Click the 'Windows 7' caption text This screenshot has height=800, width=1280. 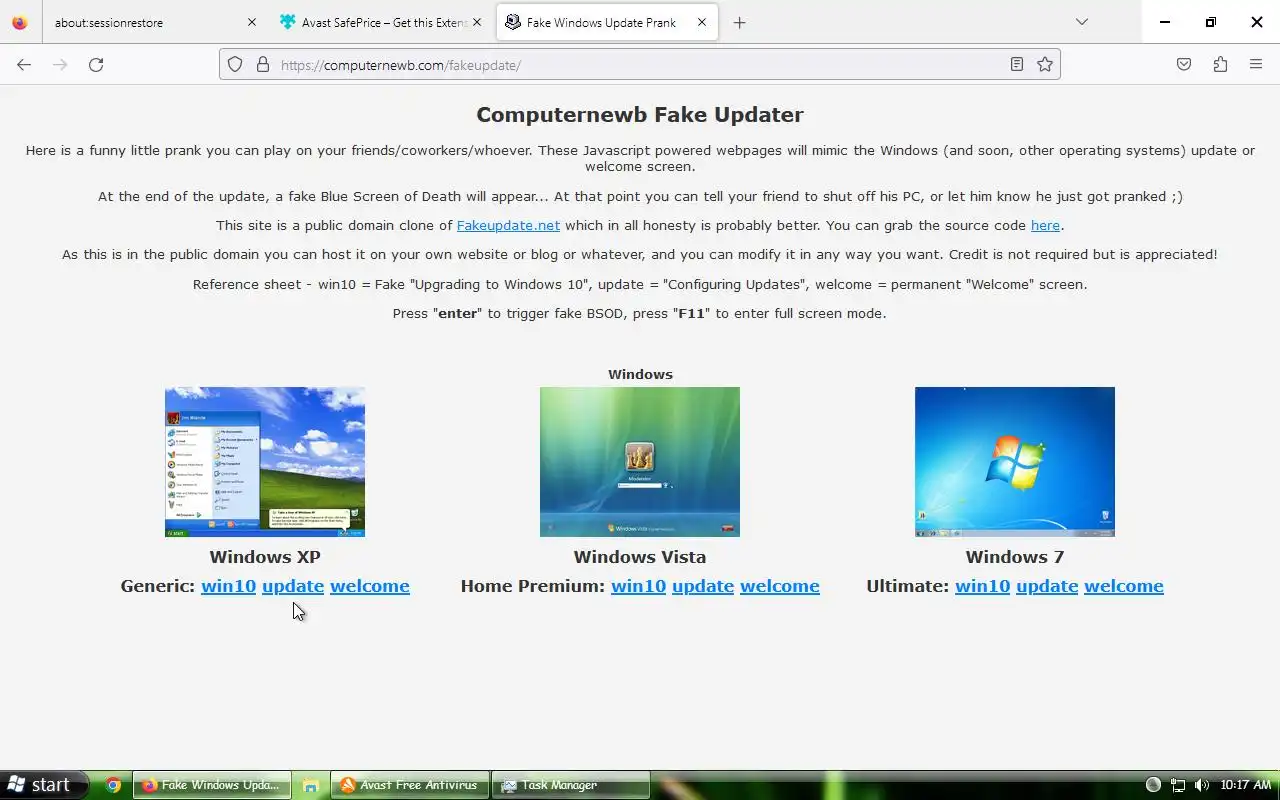click(1015, 557)
